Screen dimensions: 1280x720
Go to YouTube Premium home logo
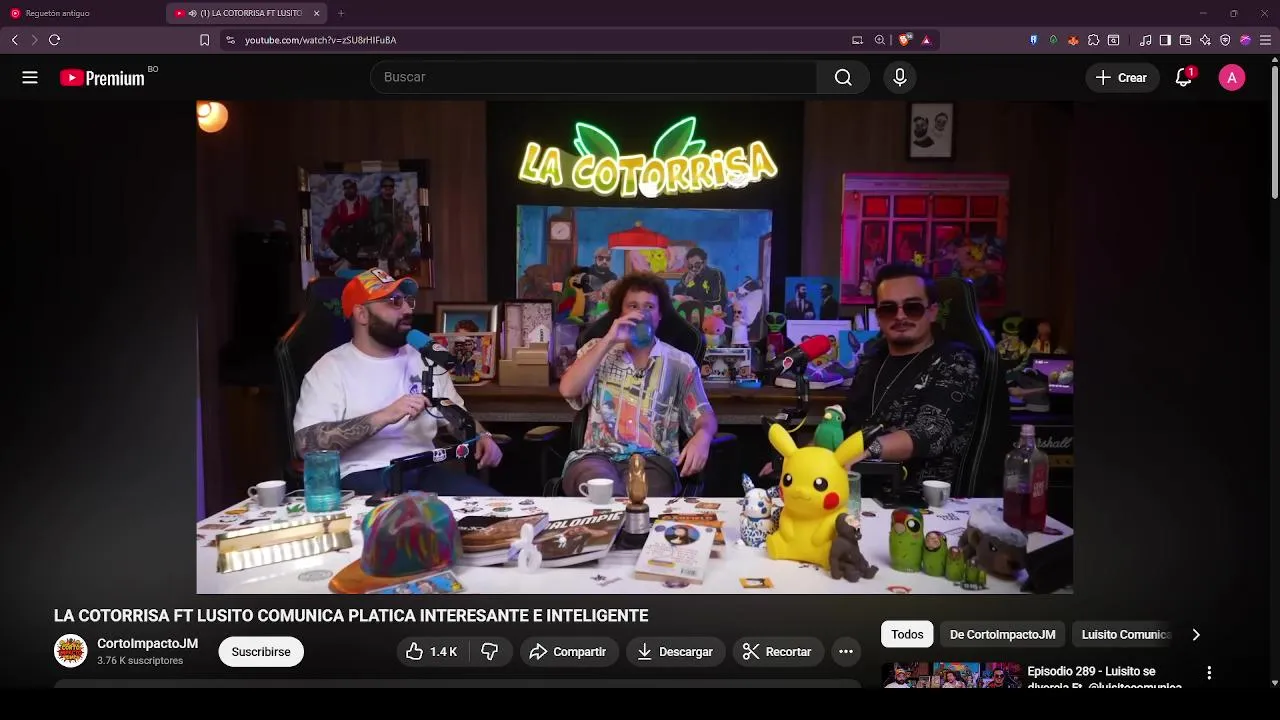(102, 78)
